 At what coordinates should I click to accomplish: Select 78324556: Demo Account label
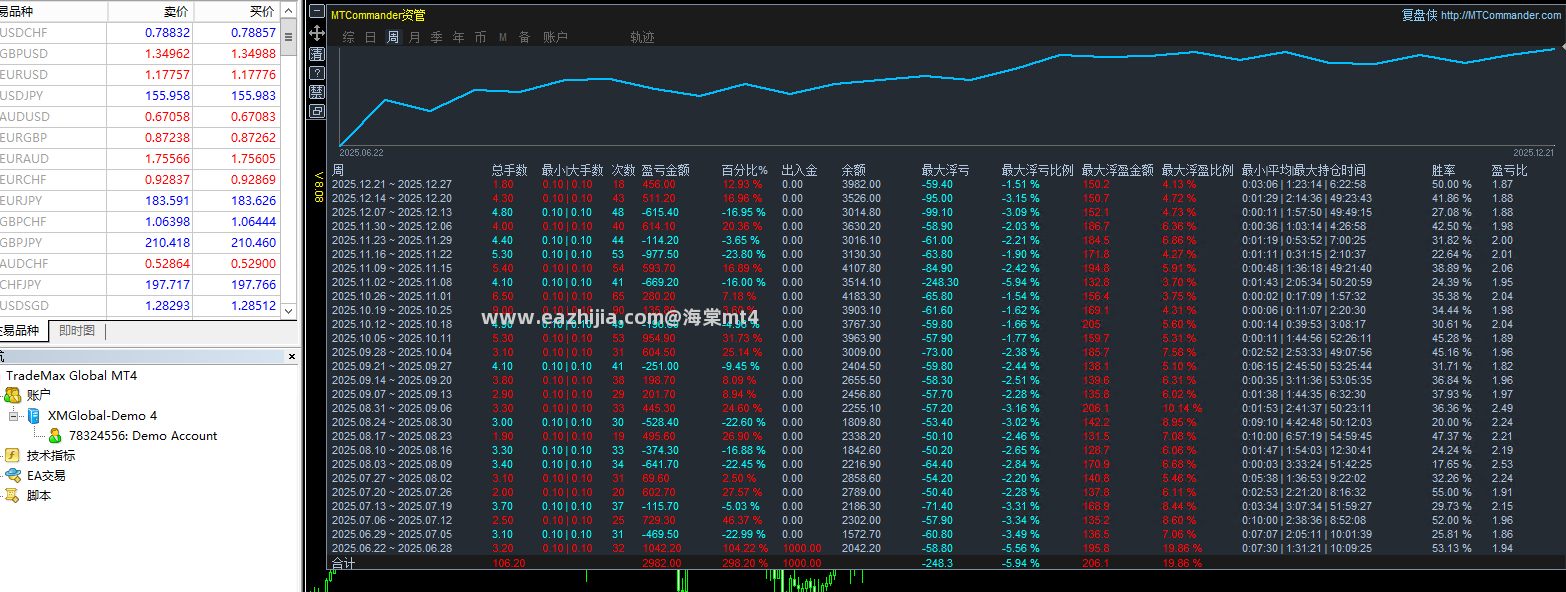point(142,435)
